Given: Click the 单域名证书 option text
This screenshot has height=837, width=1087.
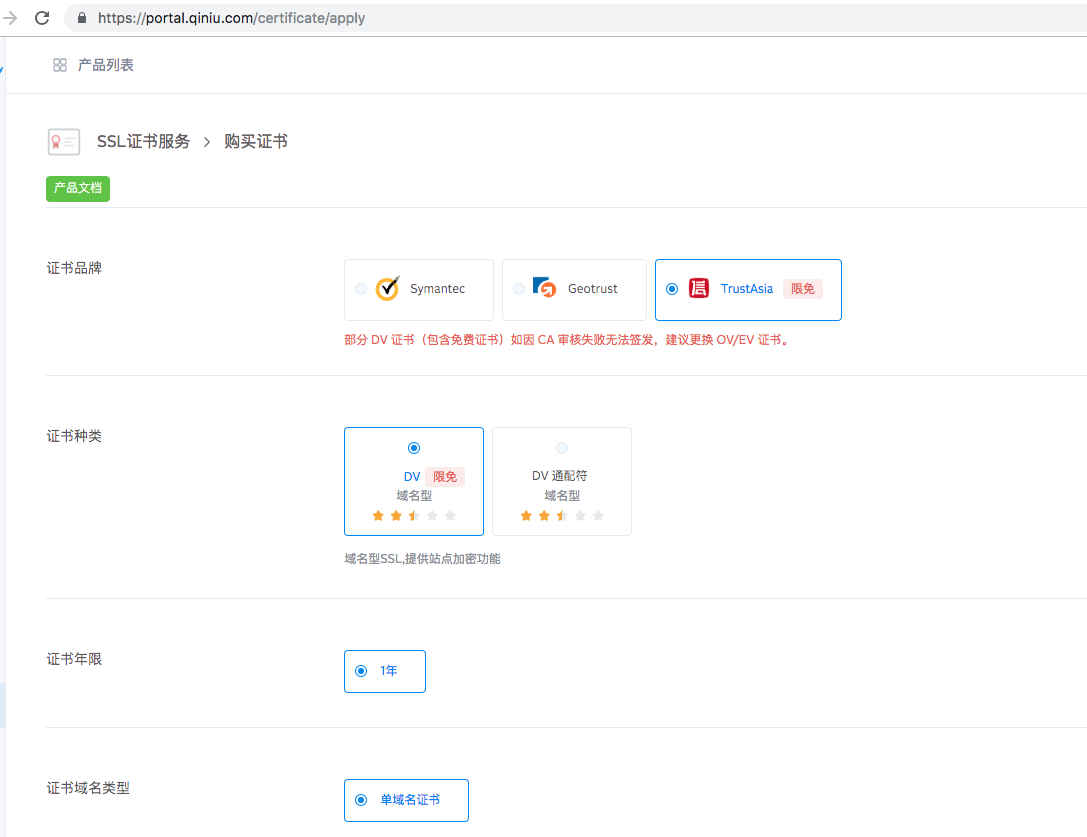Looking at the screenshot, I should point(410,800).
